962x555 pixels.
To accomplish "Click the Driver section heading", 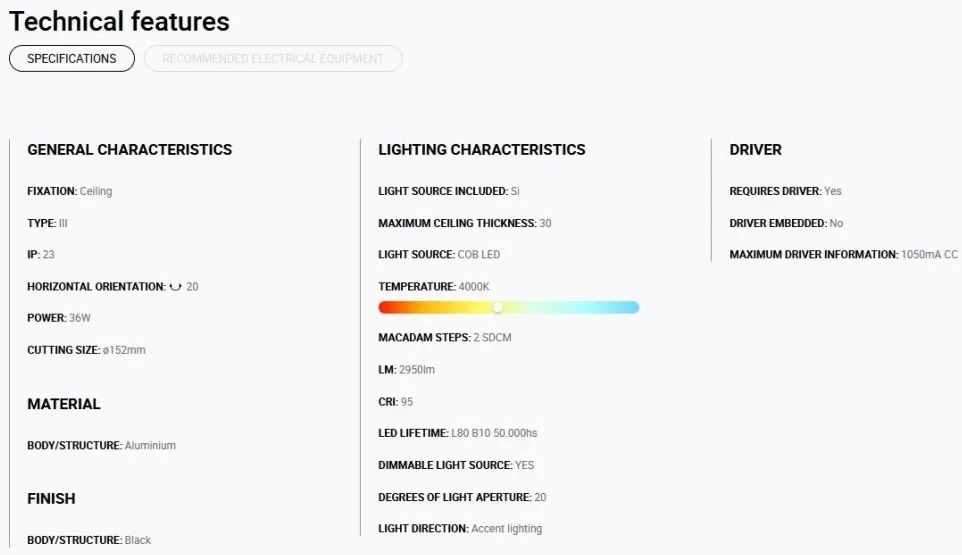I will click(x=755, y=150).
